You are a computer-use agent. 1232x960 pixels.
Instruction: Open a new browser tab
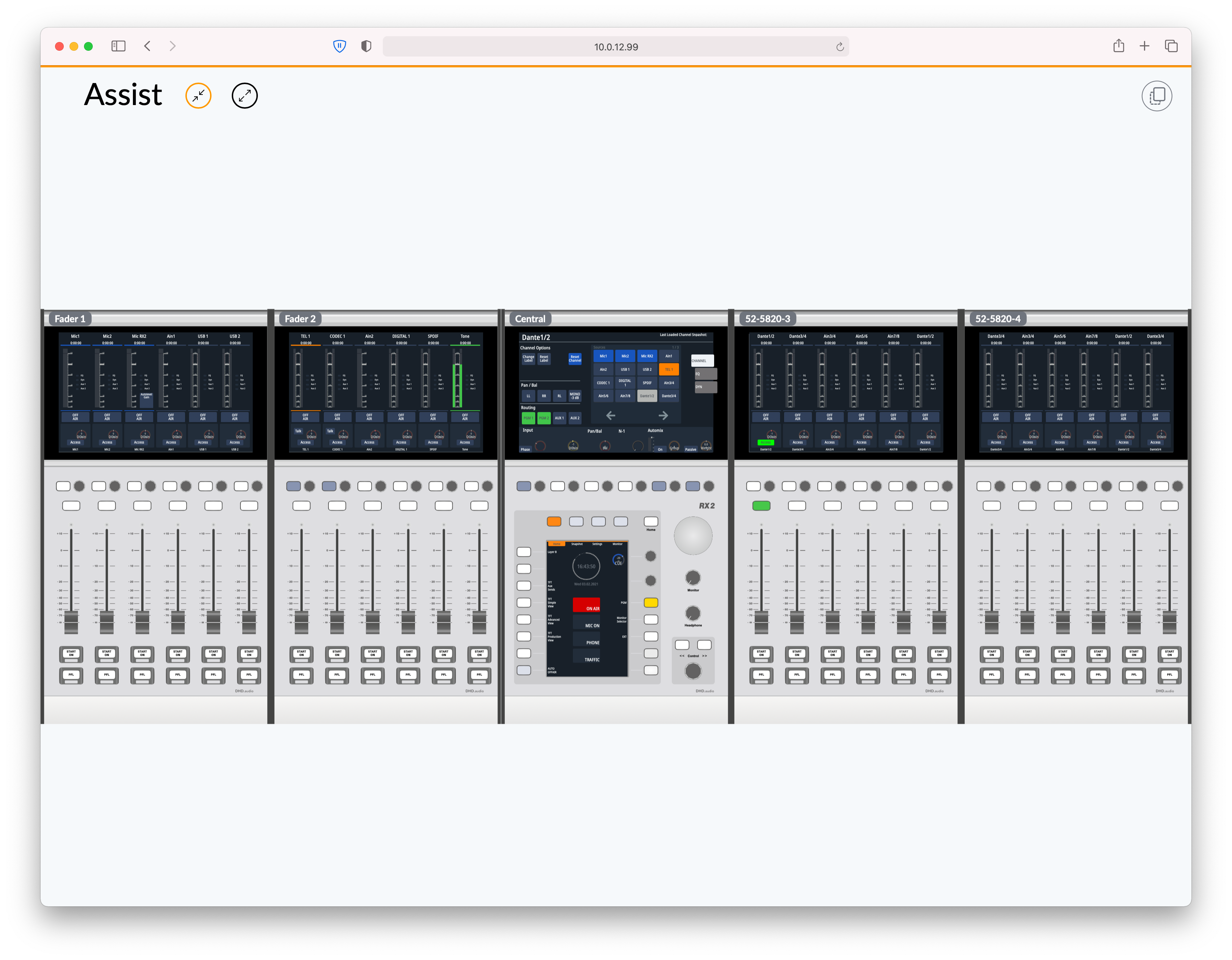[1145, 46]
